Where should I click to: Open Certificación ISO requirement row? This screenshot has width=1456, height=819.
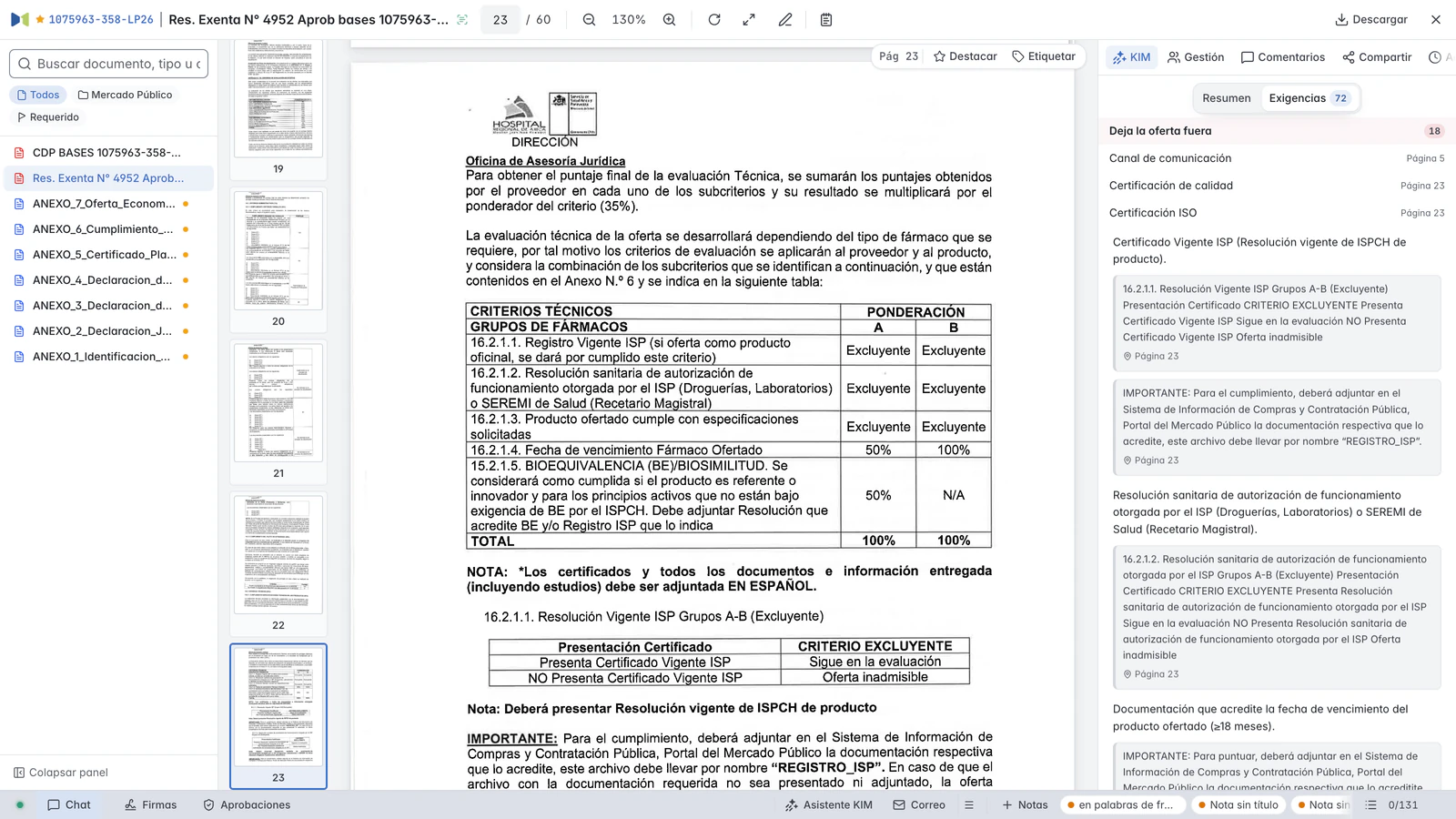[1276, 213]
